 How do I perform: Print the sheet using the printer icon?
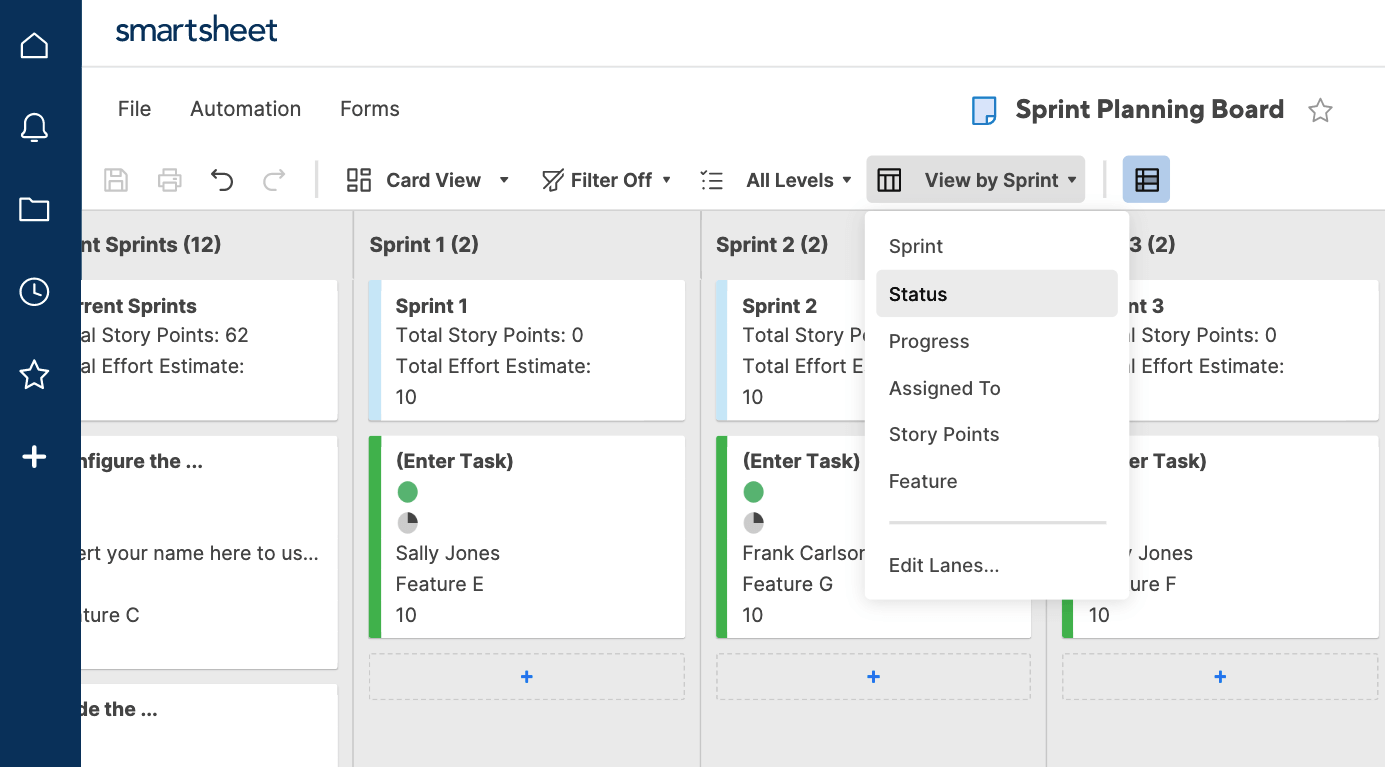coord(169,179)
